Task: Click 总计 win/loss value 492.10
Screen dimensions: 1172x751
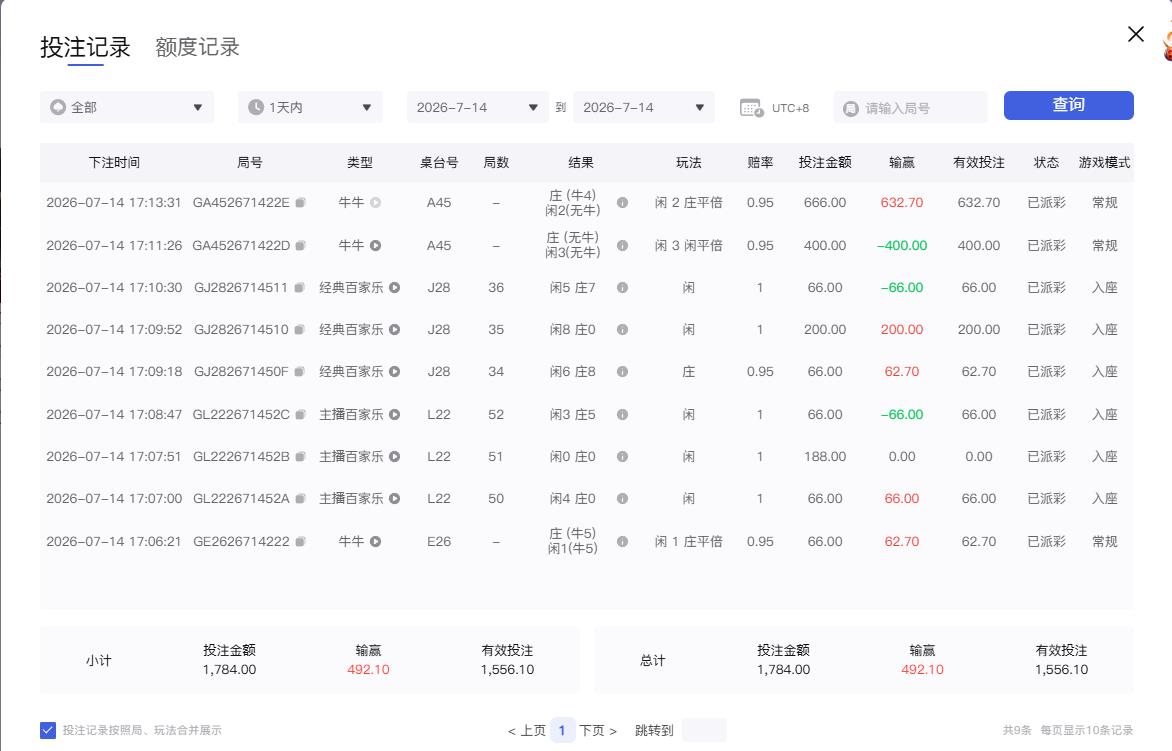Action: coord(922,670)
